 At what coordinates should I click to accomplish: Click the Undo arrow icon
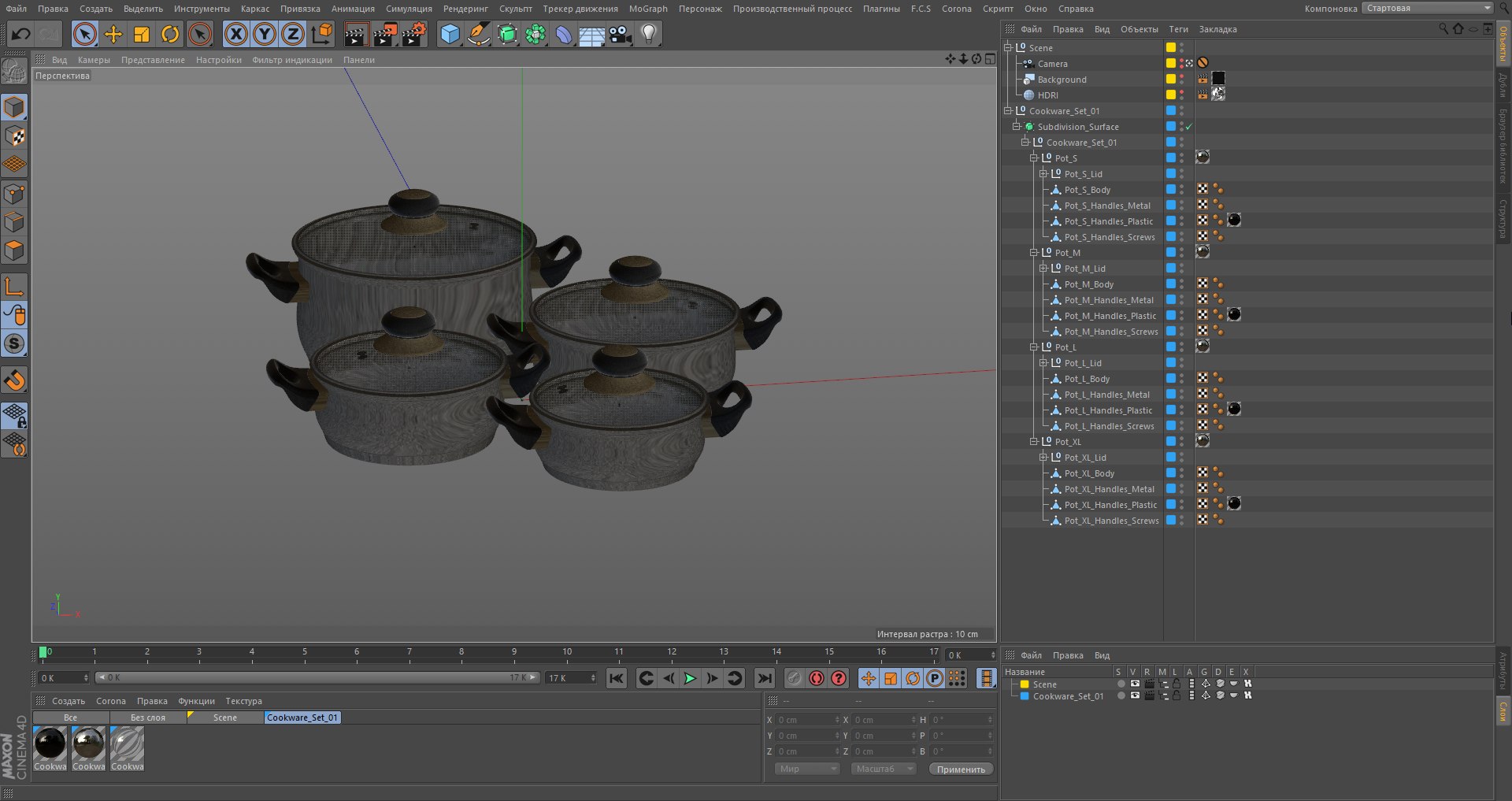click(x=21, y=34)
